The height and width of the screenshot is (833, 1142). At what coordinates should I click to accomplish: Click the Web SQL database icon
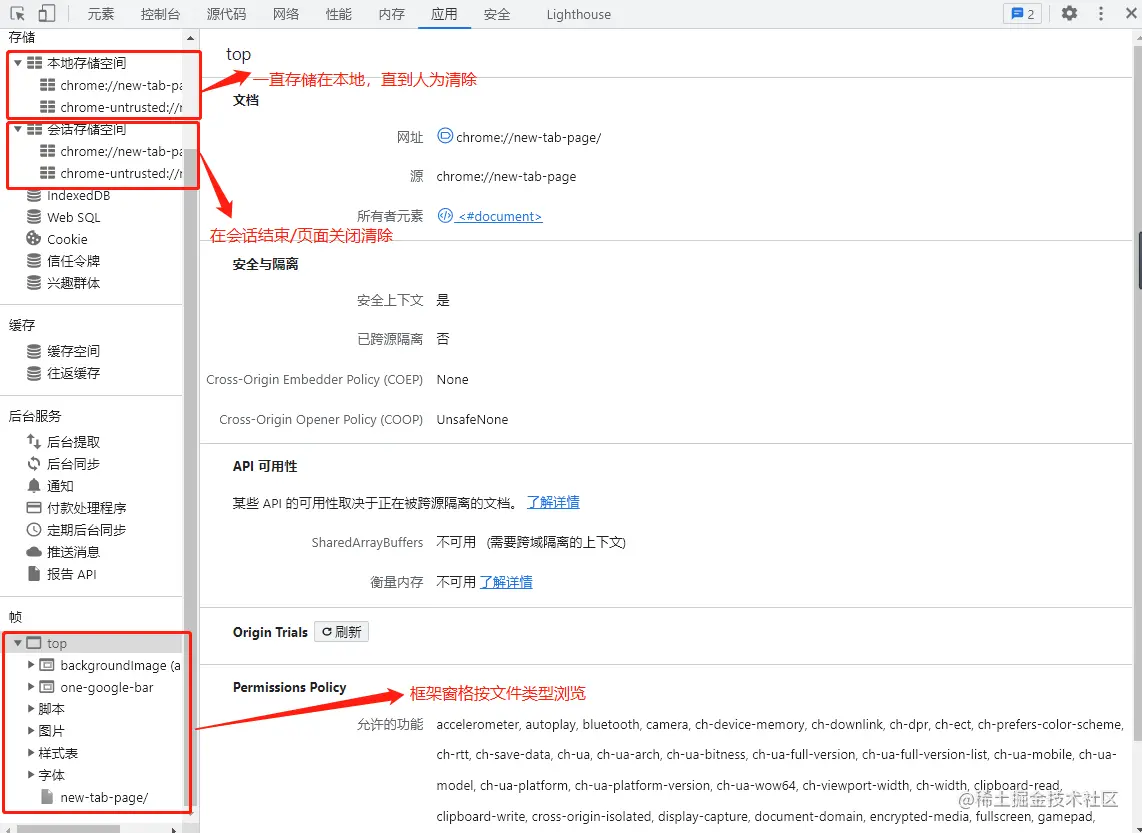pos(34,217)
